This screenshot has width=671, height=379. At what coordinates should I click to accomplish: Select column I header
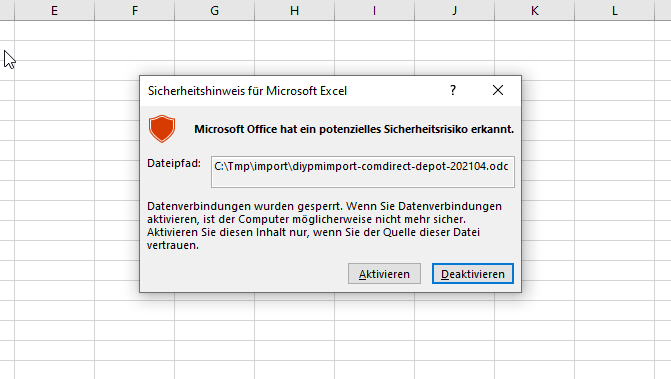pos(374,10)
